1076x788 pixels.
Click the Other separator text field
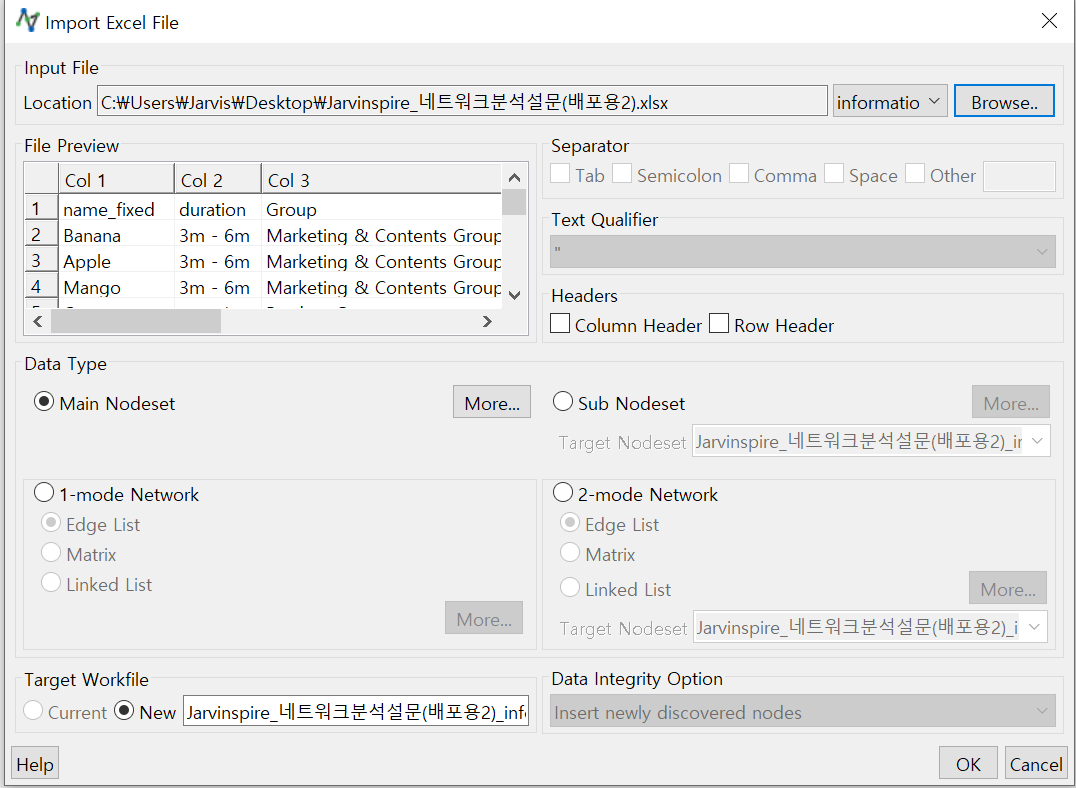click(1019, 176)
